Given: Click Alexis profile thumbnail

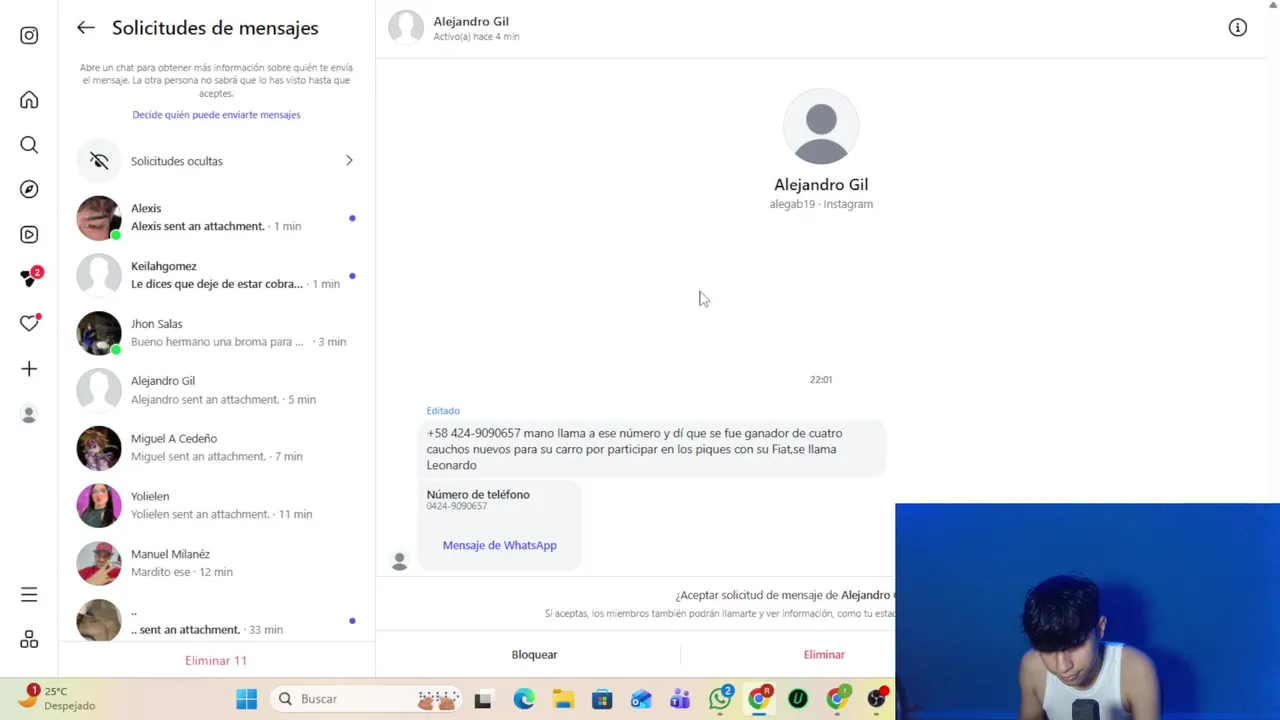Looking at the screenshot, I should 99,218.
